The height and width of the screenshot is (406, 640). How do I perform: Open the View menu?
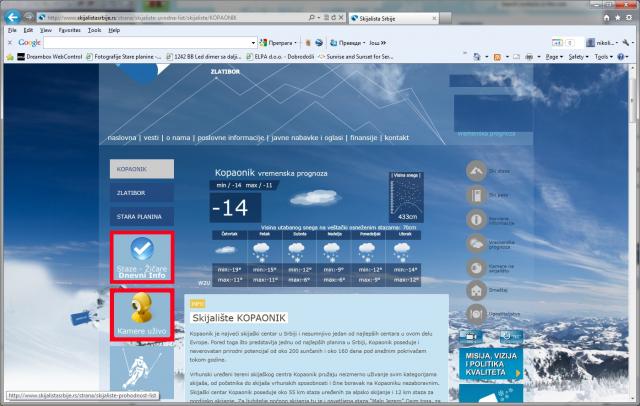46,30
